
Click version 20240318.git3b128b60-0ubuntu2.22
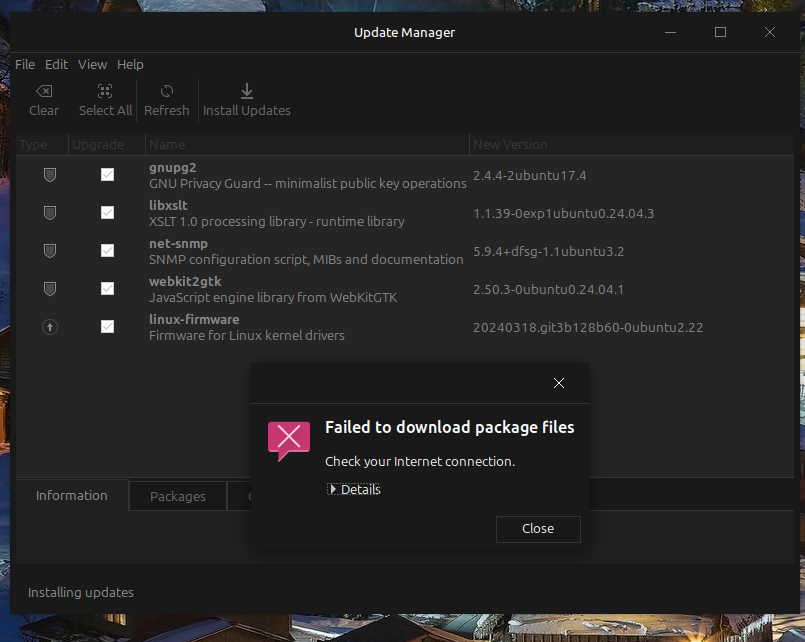[x=588, y=327]
